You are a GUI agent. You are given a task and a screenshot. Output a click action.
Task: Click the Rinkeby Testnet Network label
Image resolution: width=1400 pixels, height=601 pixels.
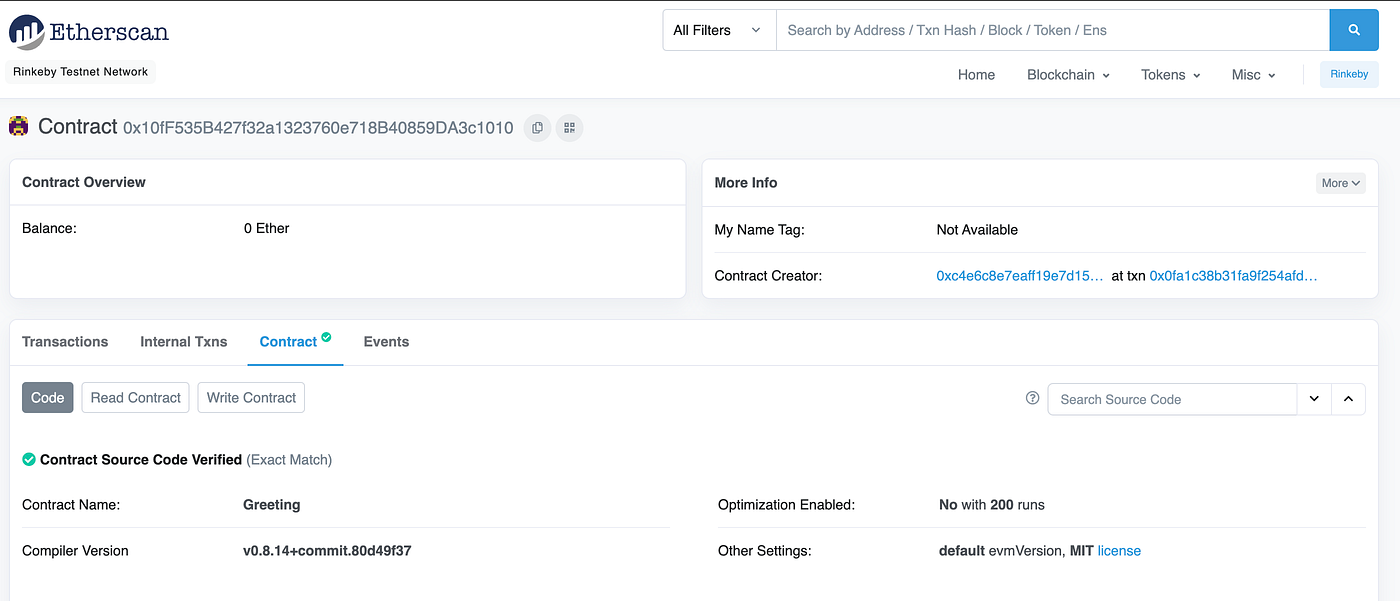81,72
